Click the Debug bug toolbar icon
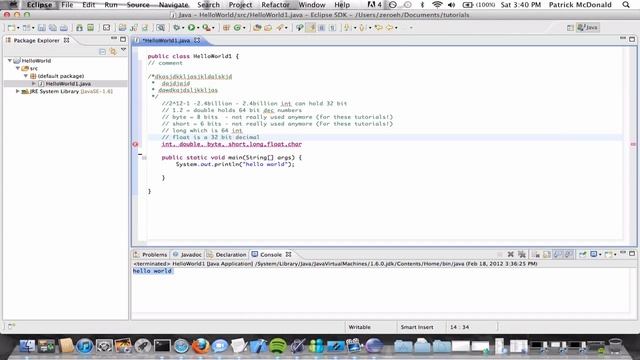The image size is (640, 360). click(176, 28)
